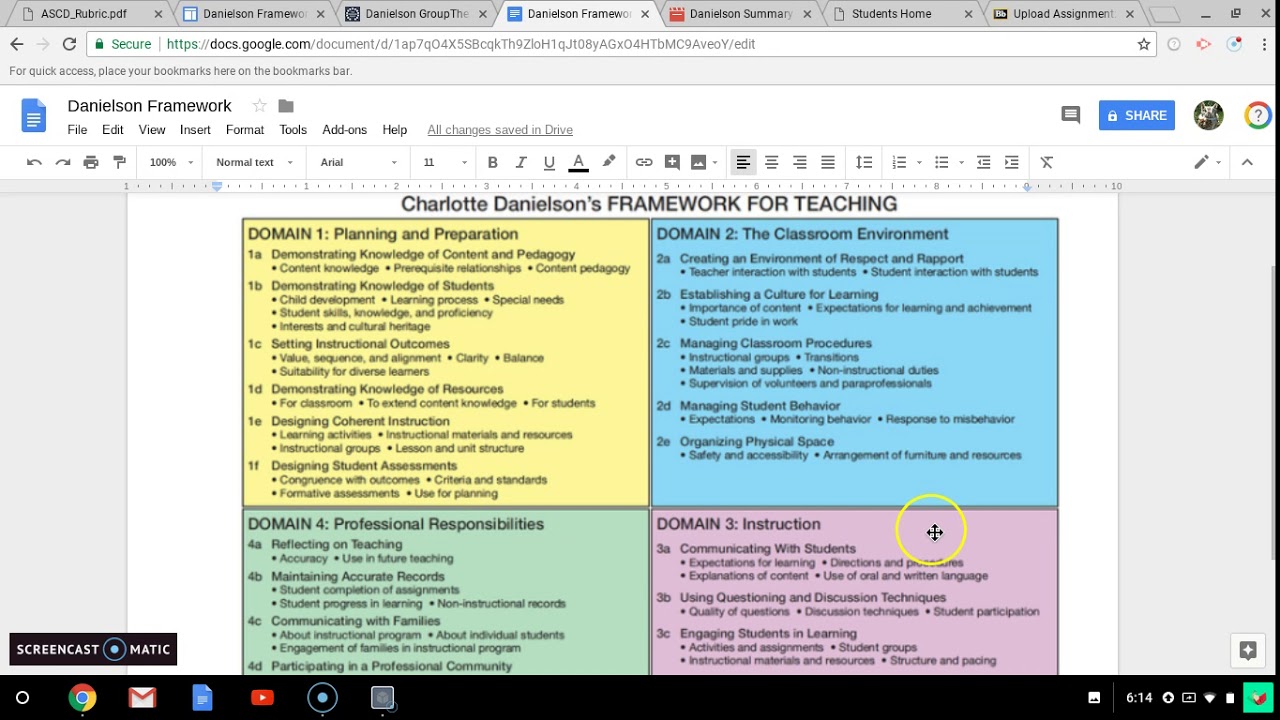The image size is (1280, 720).
Task: Open the account profile avatar
Action: pyautogui.click(x=1208, y=116)
